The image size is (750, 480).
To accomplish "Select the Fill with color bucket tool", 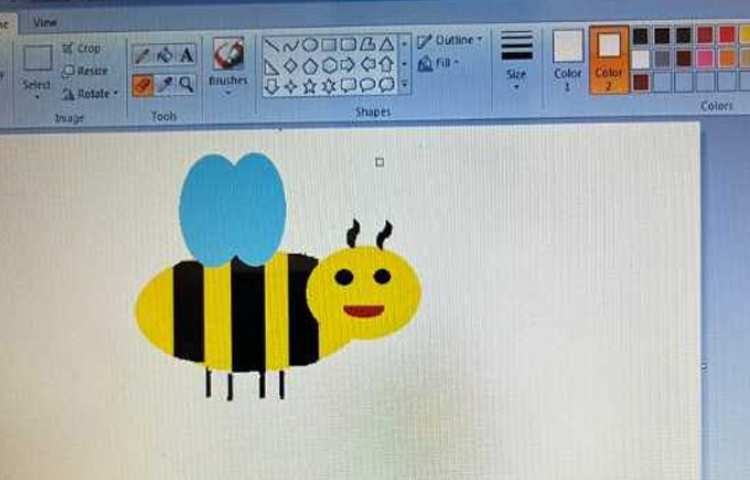I will pyautogui.click(x=165, y=55).
